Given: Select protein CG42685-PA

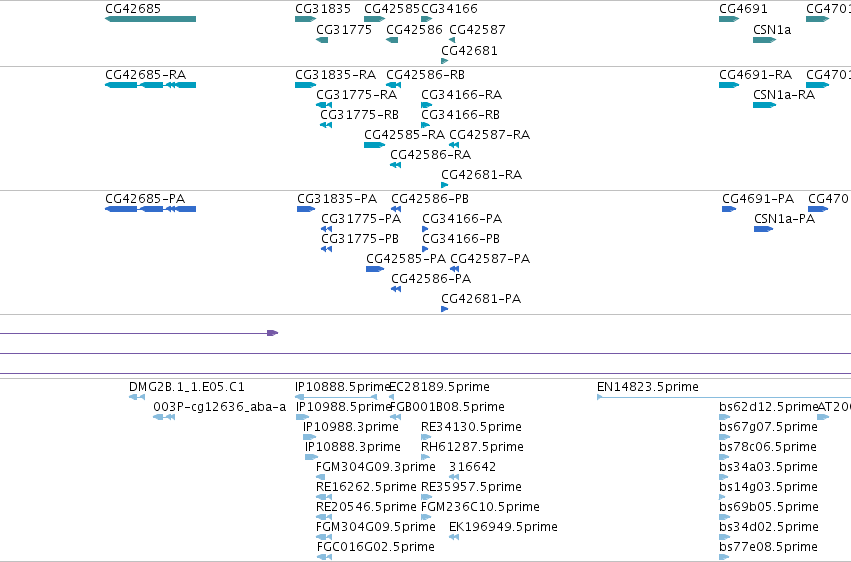Looking at the screenshot, I should 150,209.
